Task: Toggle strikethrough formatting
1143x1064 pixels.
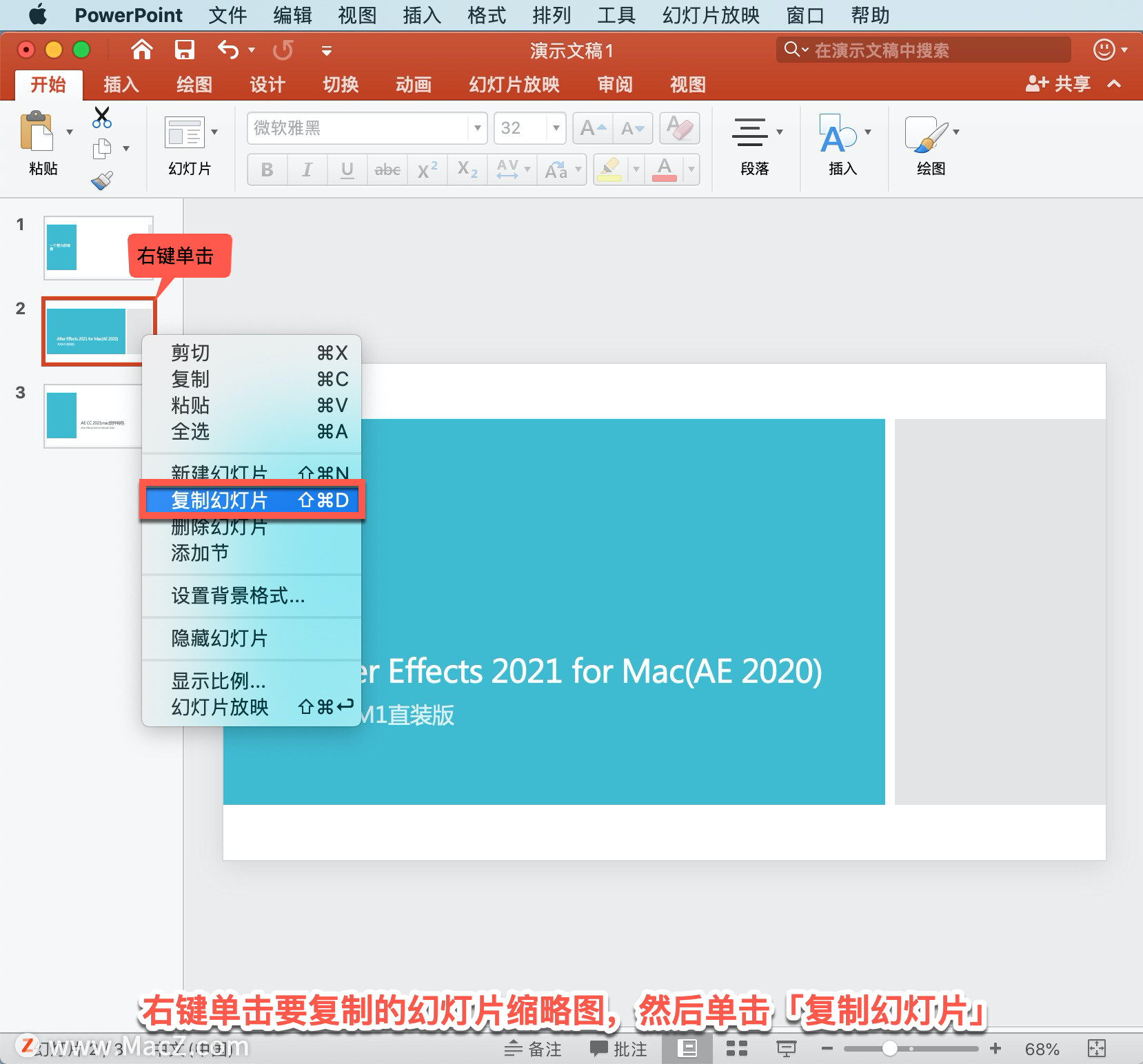Action: pos(387,170)
